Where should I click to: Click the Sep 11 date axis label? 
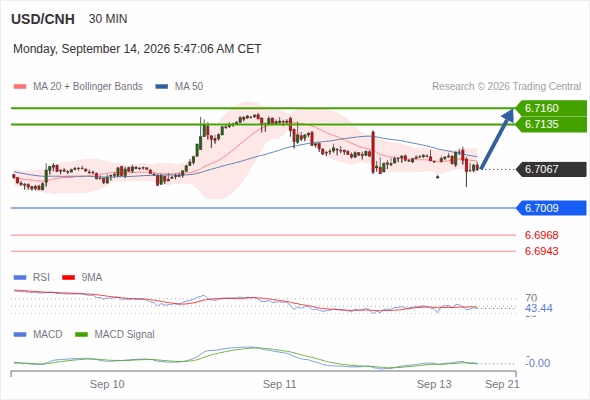tap(280, 384)
